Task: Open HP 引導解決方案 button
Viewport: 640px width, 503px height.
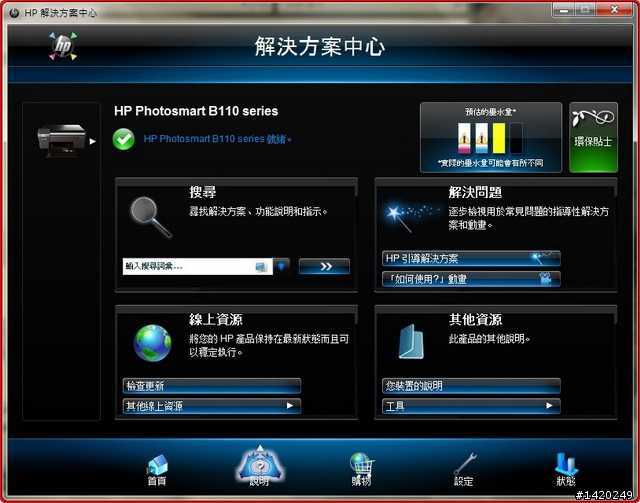Action: point(471,259)
